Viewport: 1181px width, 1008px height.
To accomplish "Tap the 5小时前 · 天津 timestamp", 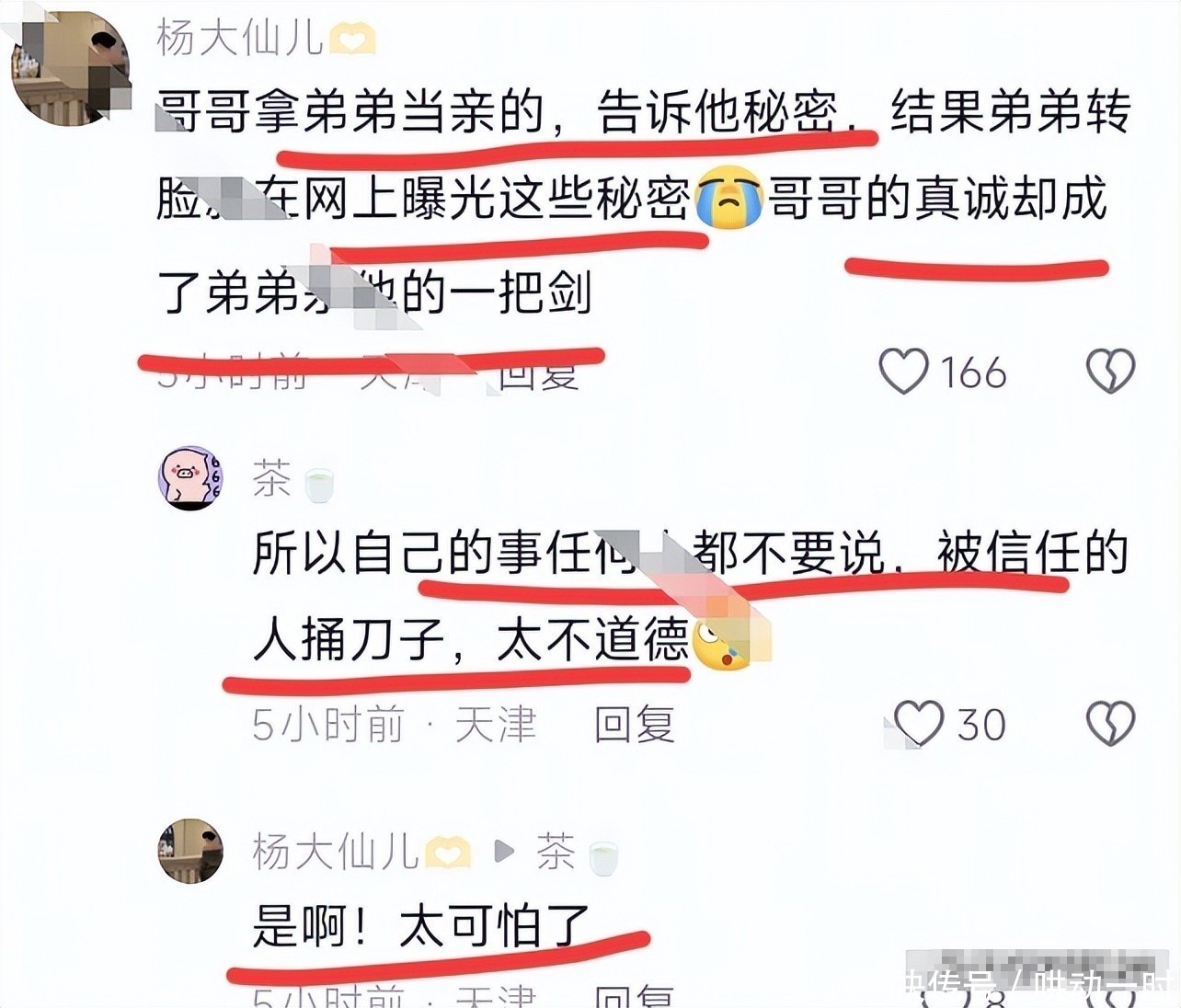I will [395, 725].
